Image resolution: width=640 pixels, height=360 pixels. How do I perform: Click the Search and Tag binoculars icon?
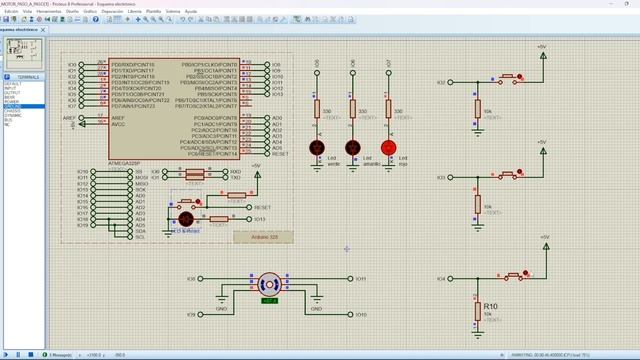pyautogui.click(x=308, y=19)
